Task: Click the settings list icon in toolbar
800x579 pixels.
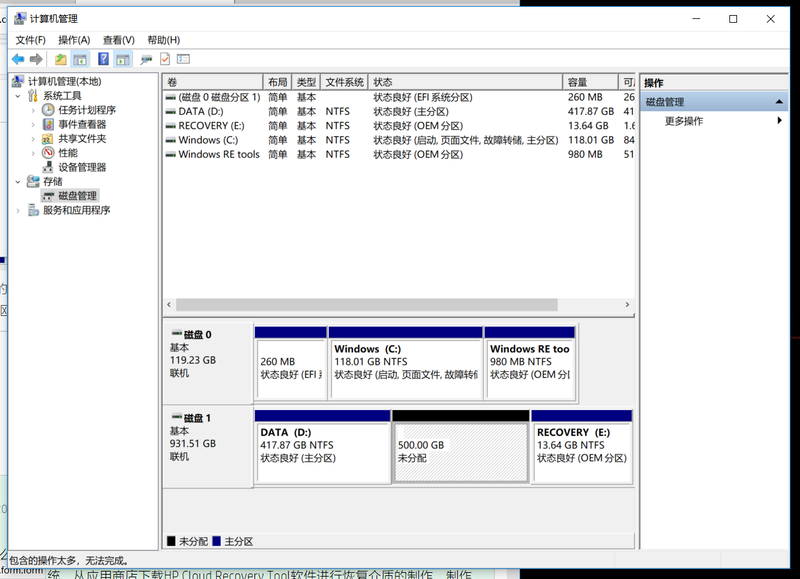Action: click(184, 60)
